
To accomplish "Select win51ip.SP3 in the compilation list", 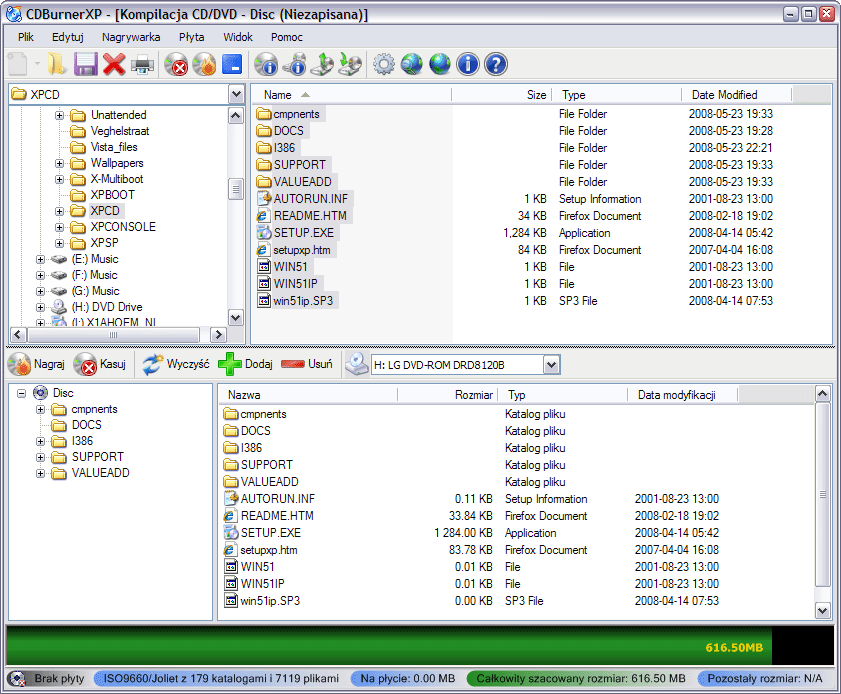I will pos(270,601).
